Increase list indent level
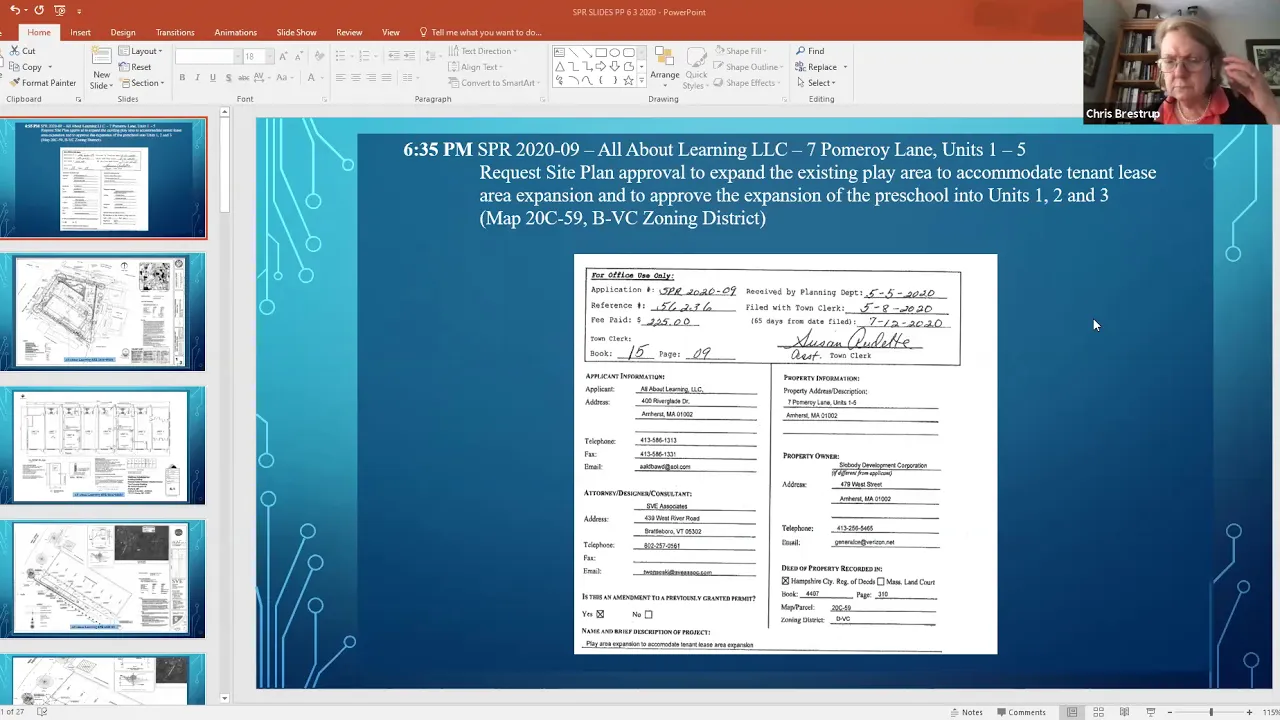 tap(409, 56)
